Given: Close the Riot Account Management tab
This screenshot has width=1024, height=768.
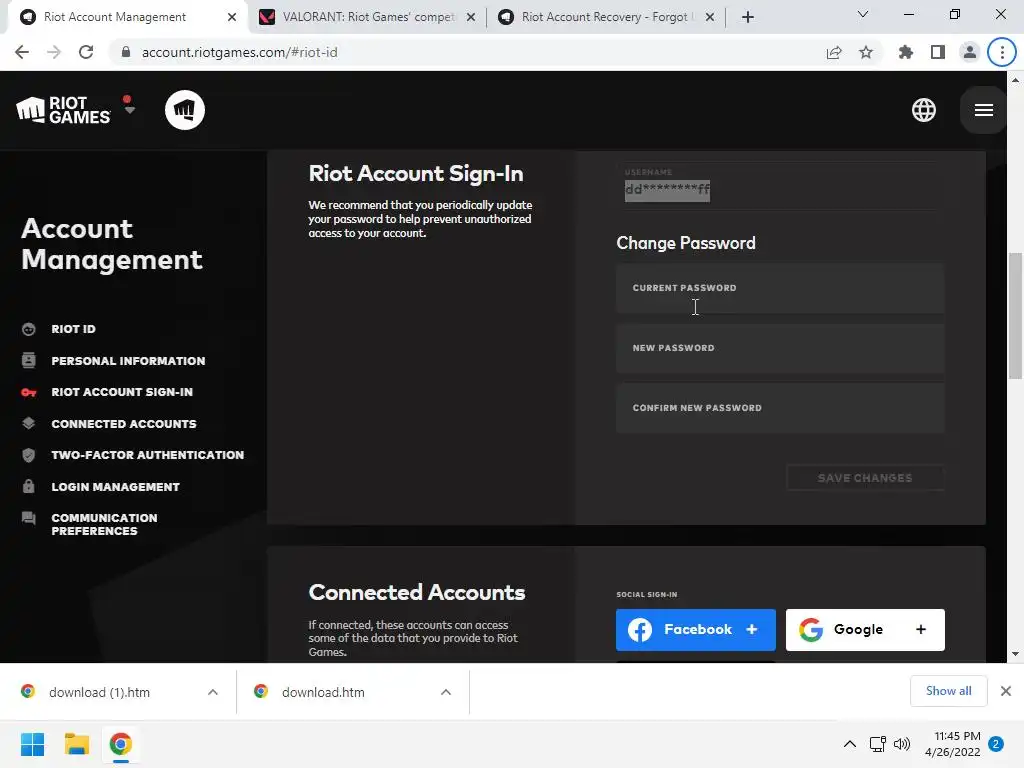Looking at the screenshot, I should click(x=232, y=18).
